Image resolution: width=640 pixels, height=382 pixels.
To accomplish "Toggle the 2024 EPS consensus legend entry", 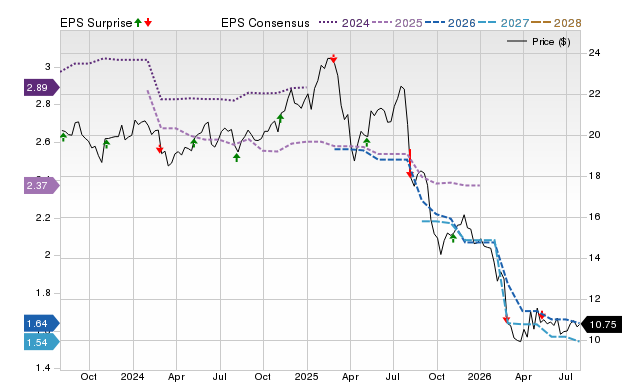I will pos(344,23).
